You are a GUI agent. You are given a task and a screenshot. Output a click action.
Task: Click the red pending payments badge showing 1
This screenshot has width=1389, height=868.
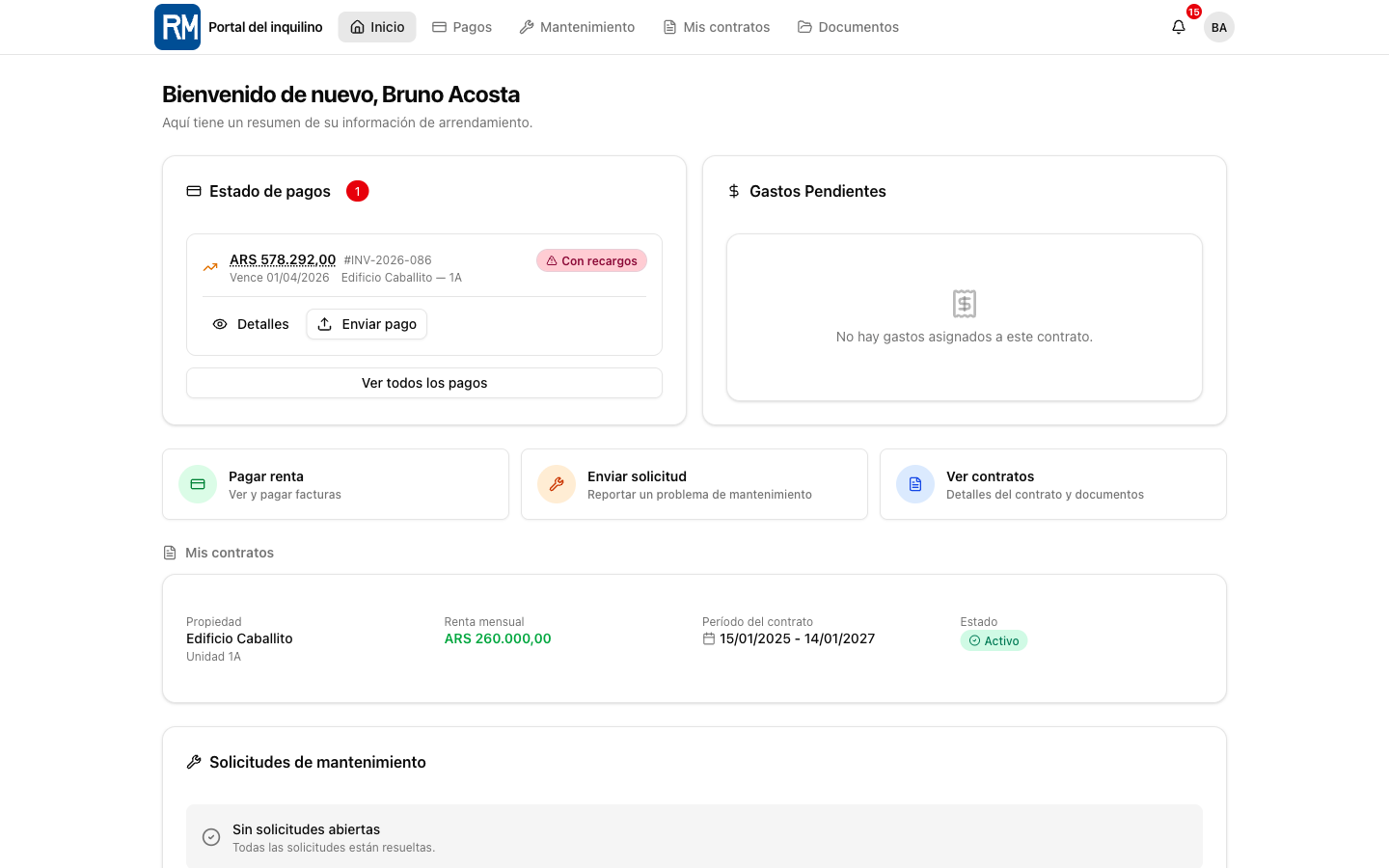[x=357, y=191]
